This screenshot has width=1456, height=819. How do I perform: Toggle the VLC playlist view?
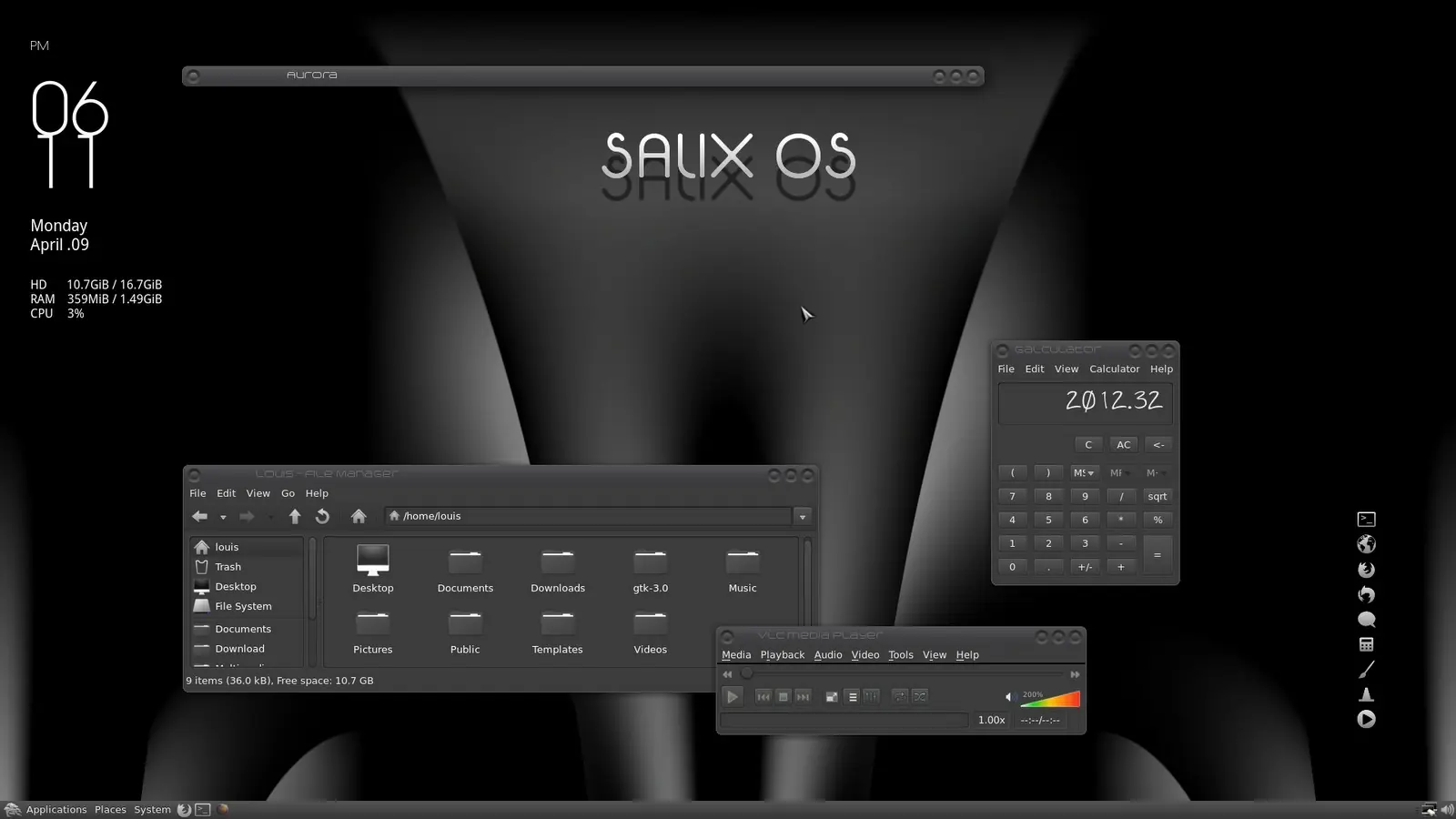(853, 696)
